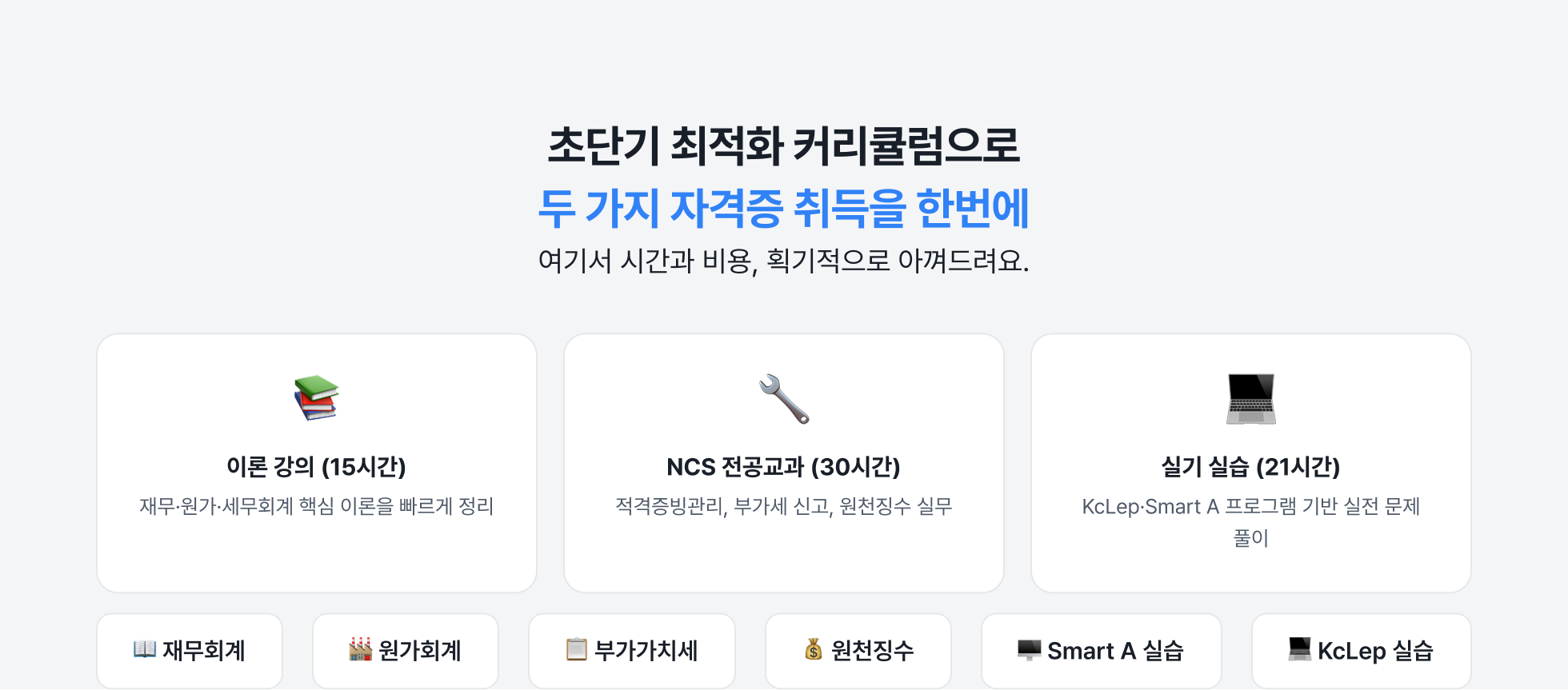1568x690 pixels.
Task: Click the laptop icon beside KcLep 실습
Action: pos(1300,649)
